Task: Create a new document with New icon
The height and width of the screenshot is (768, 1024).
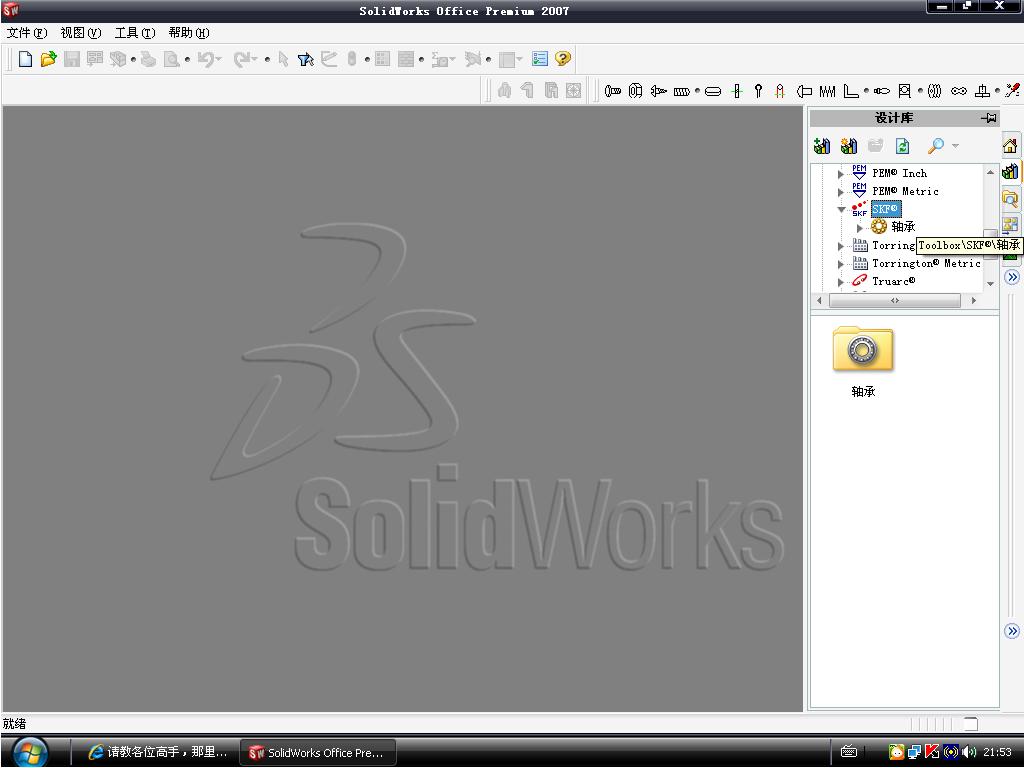Action: point(25,59)
